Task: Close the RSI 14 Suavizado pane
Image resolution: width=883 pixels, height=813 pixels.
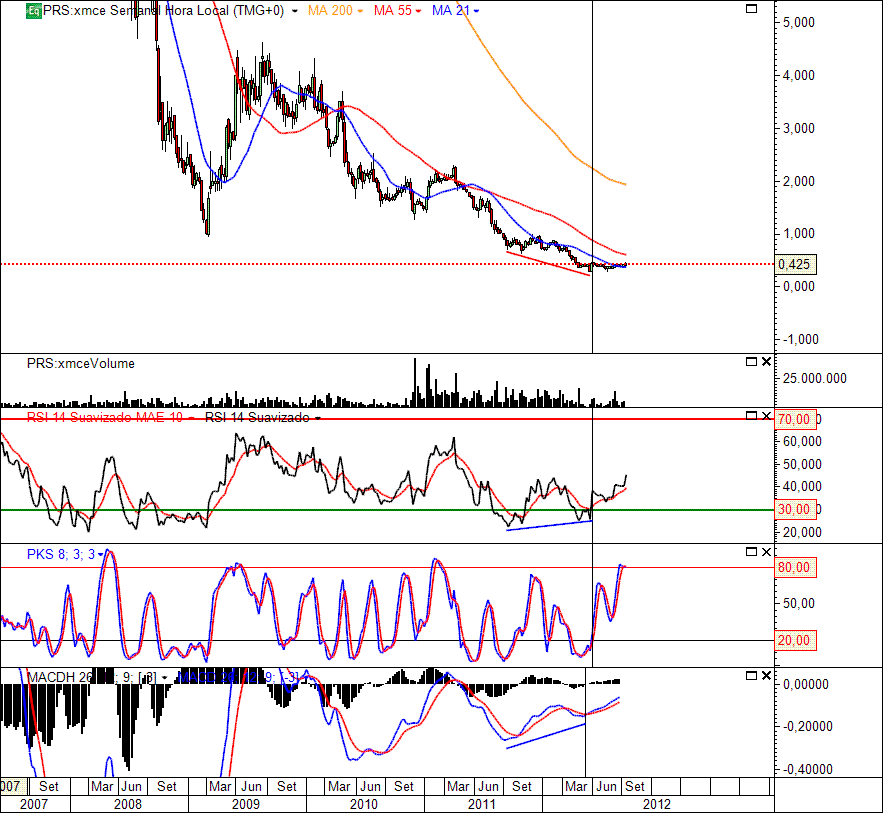Action: pos(766,416)
